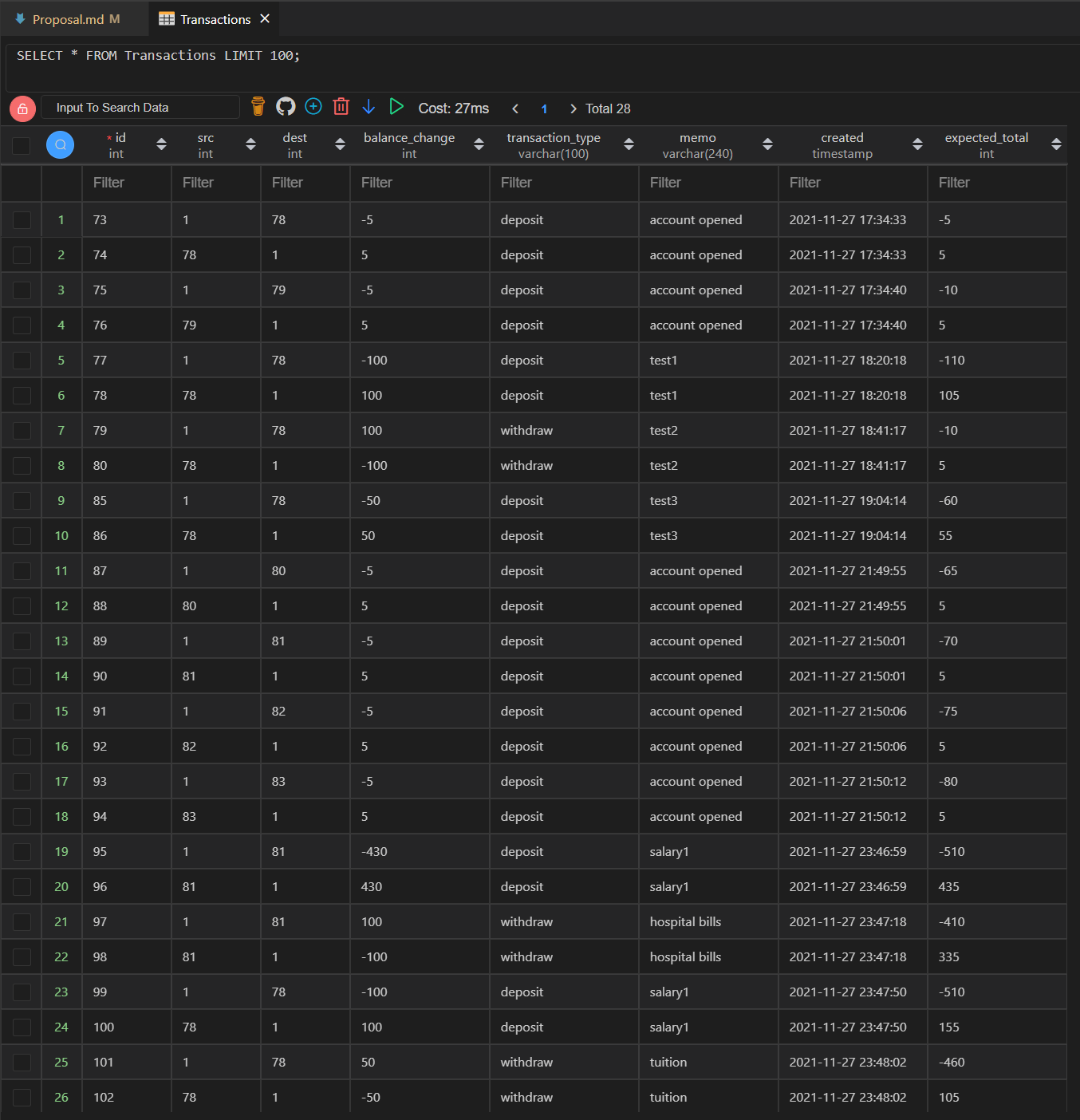
Task: Tick the checkbox for row with id 77
Action: (x=21, y=360)
